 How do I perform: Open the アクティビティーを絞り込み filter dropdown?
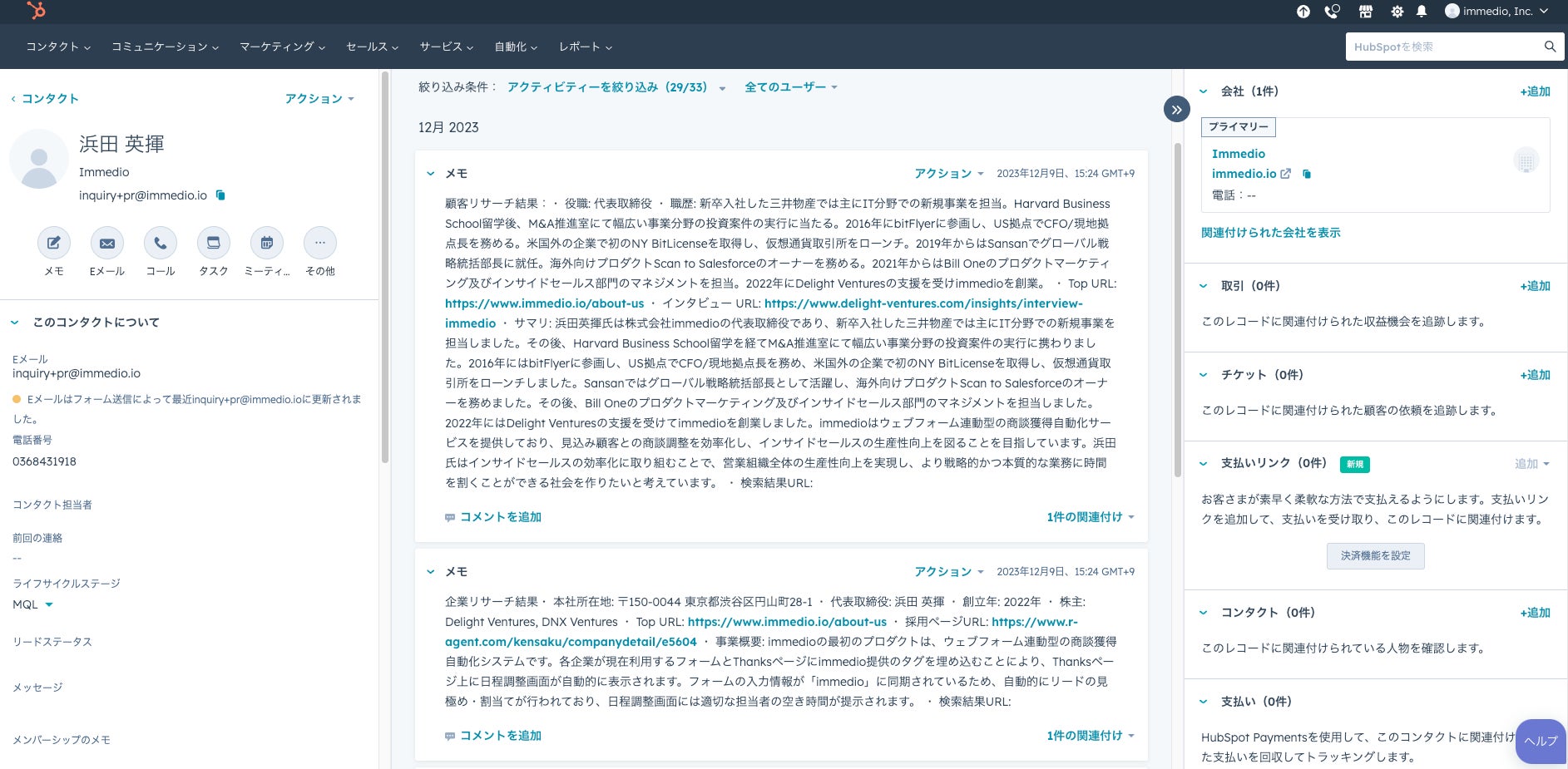[616, 87]
